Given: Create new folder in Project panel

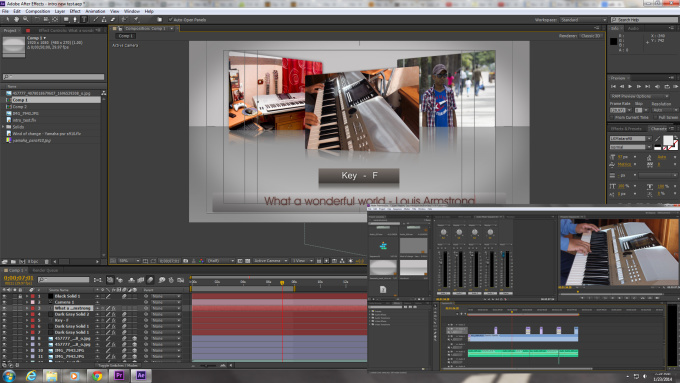Looking at the screenshot, I should [13, 262].
